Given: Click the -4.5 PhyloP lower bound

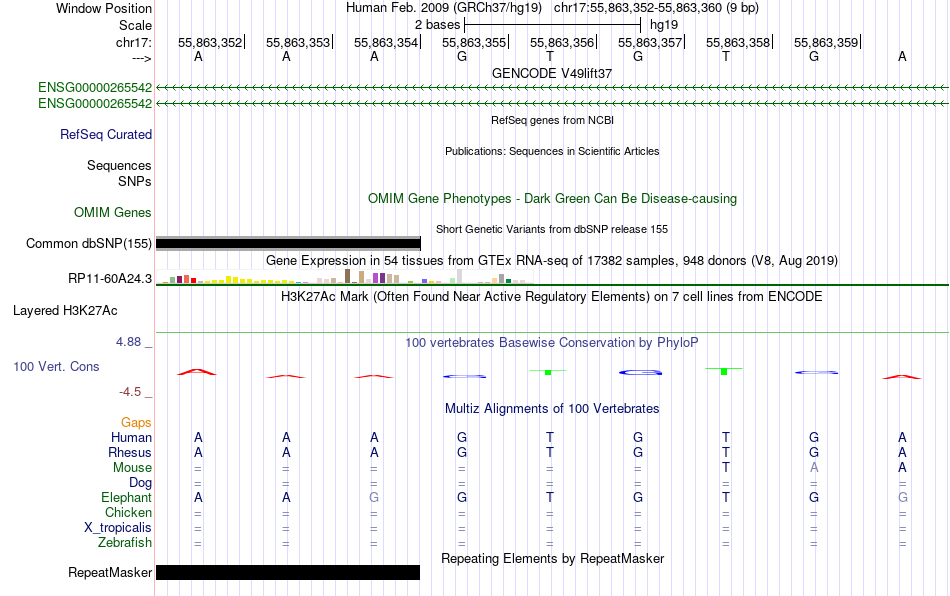Looking at the screenshot, I should point(130,392).
